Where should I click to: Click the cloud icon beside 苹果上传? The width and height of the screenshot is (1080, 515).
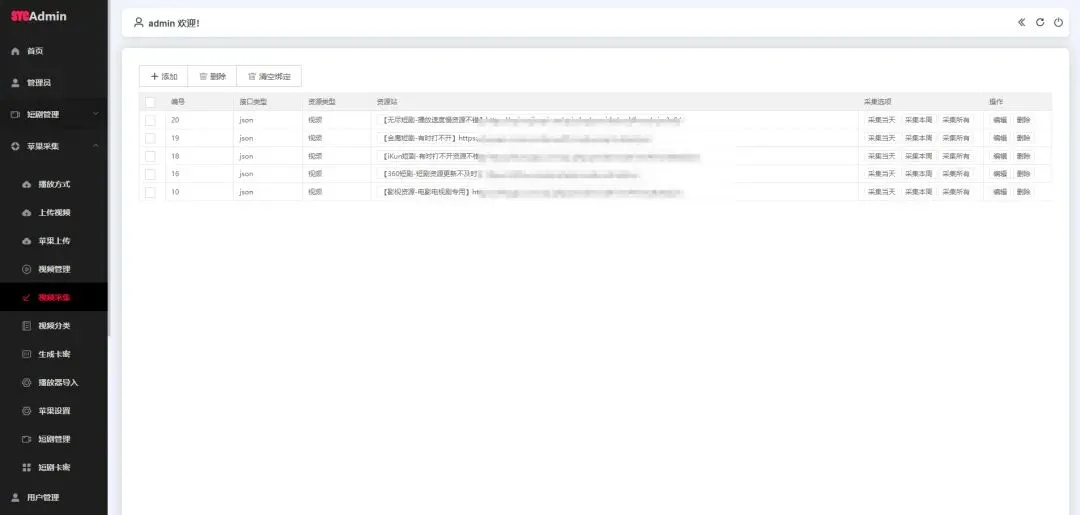27,241
